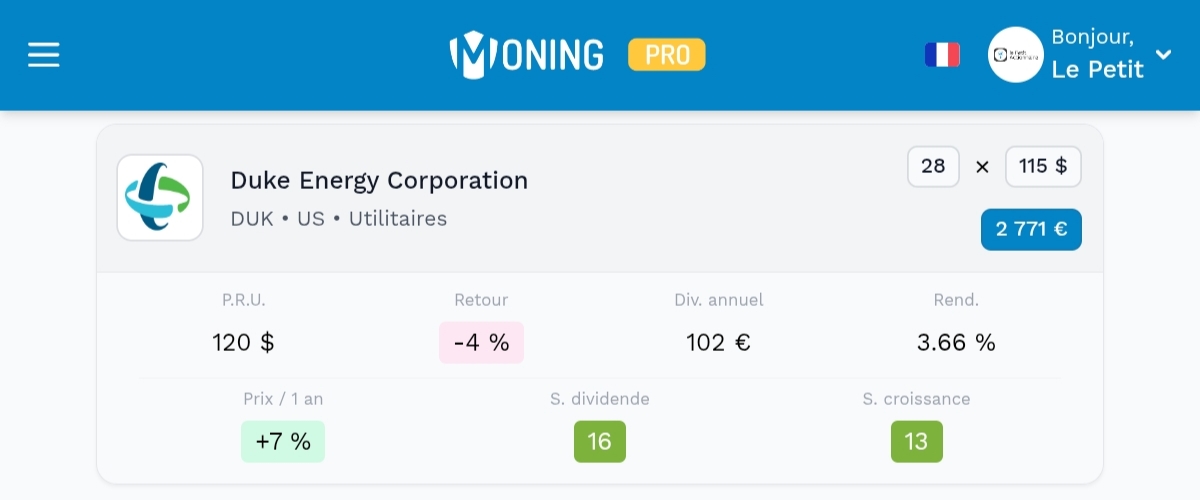Click the +7 % one-year price badge

283,442
